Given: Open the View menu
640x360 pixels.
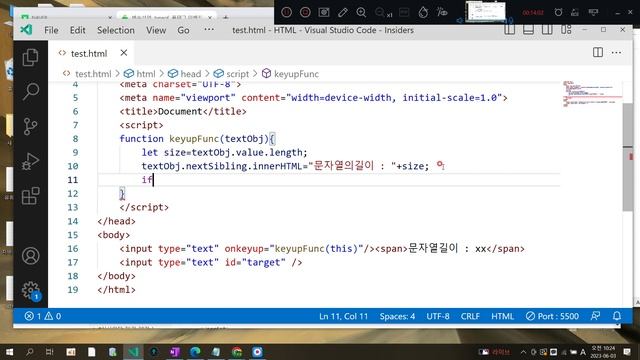Looking at the screenshot, I should pos(156,30).
